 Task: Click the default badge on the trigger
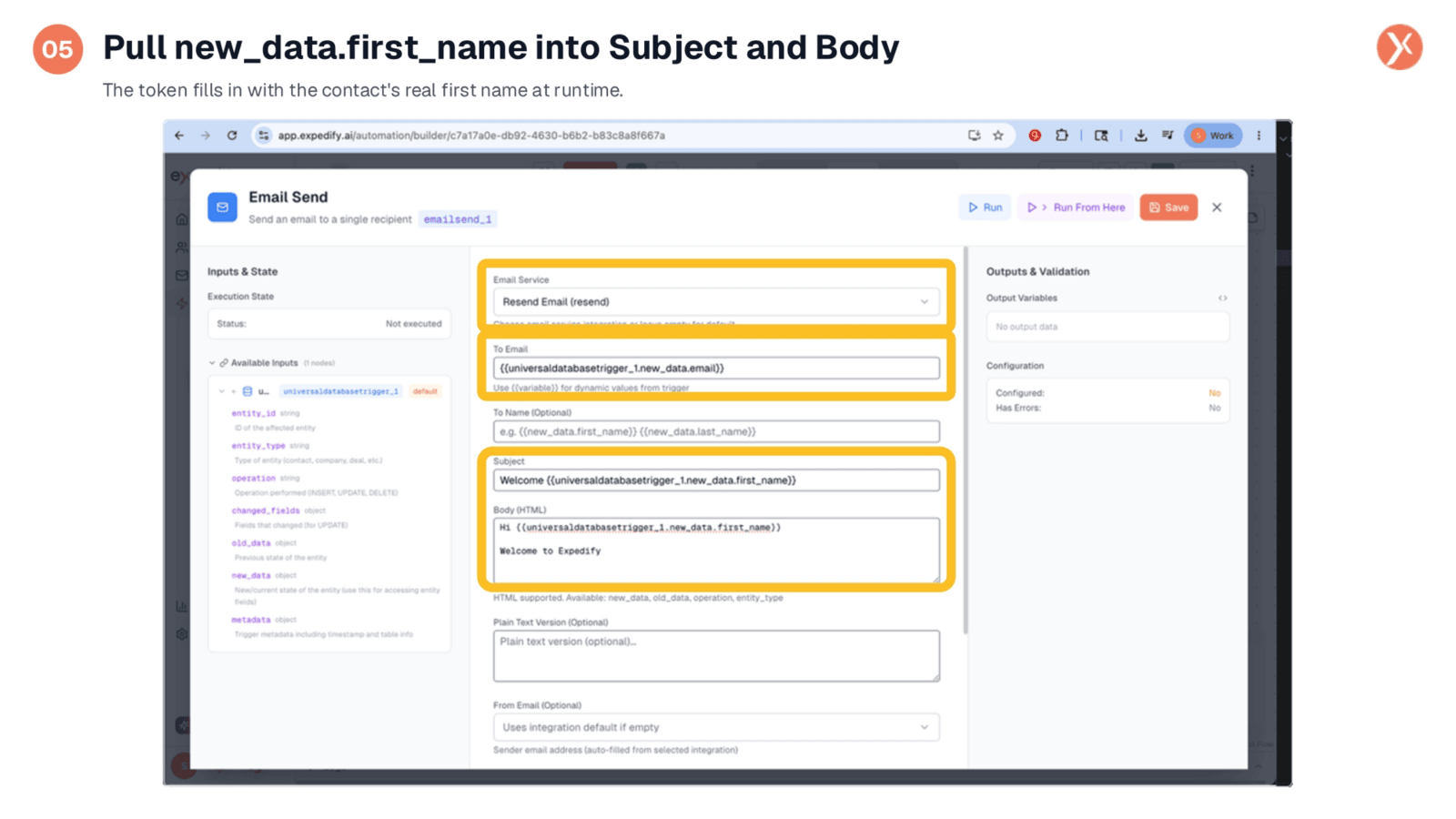(x=425, y=391)
